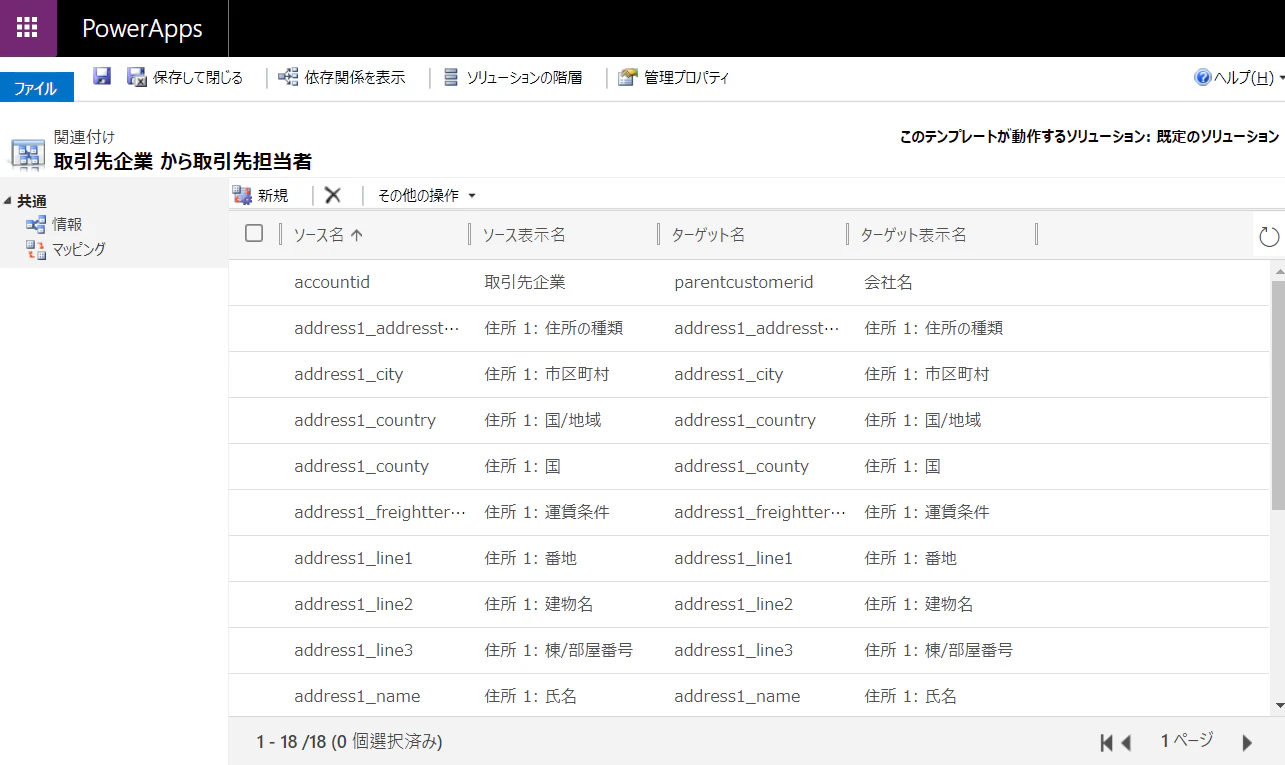
Task: Click the 新規 (New) mapping button
Action: coord(260,195)
